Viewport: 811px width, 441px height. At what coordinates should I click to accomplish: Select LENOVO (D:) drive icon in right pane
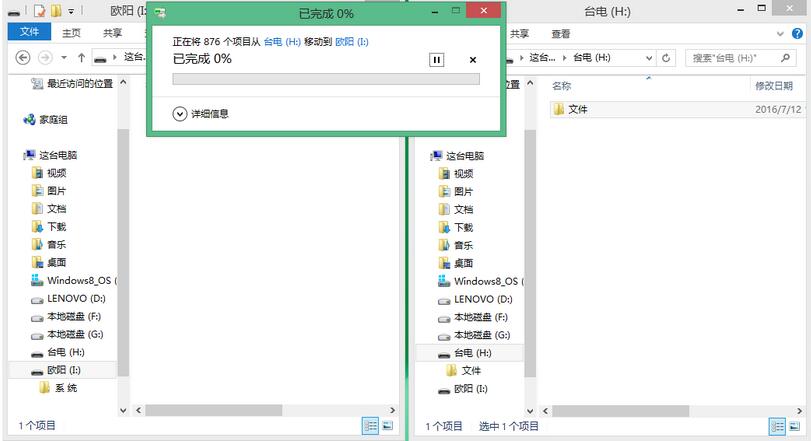click(444, 300)
